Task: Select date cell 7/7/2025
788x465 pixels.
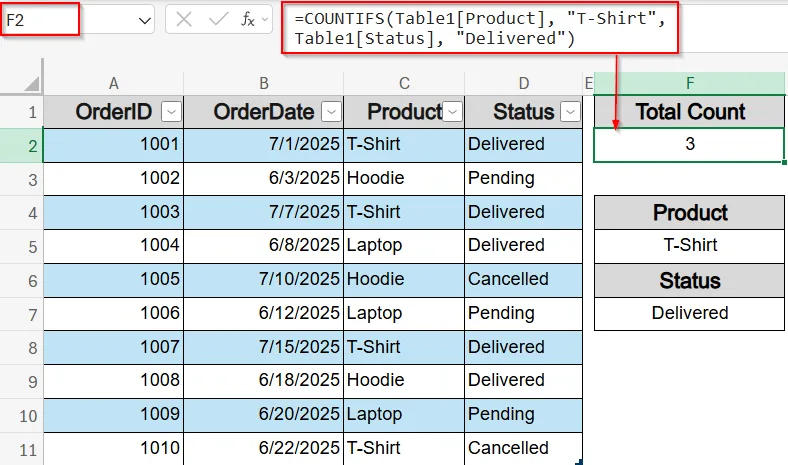Action: click(x=264, y=213)
